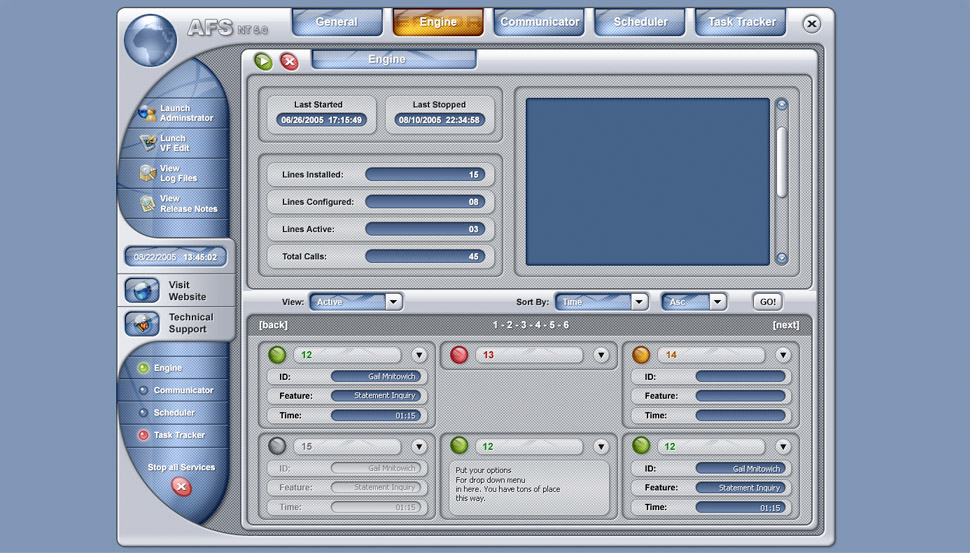
Task: Switch to the Communicator tab
Action: pyautogui.click(x=539, y=22)
